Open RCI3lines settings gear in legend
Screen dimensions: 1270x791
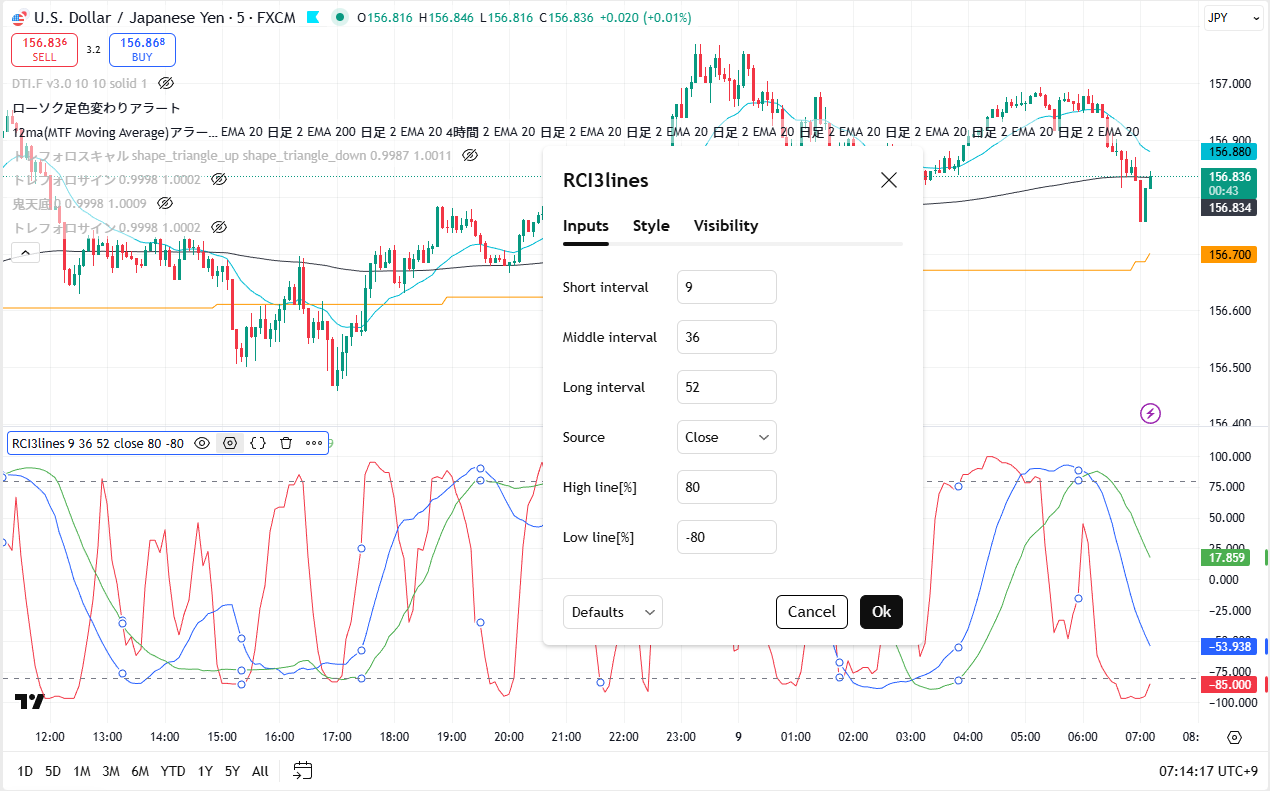click(x=230, y=443)
